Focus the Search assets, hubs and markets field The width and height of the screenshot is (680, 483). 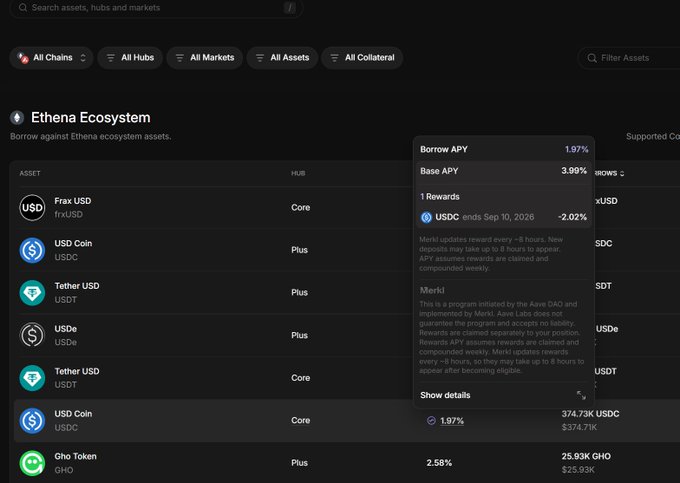[156, 8]
